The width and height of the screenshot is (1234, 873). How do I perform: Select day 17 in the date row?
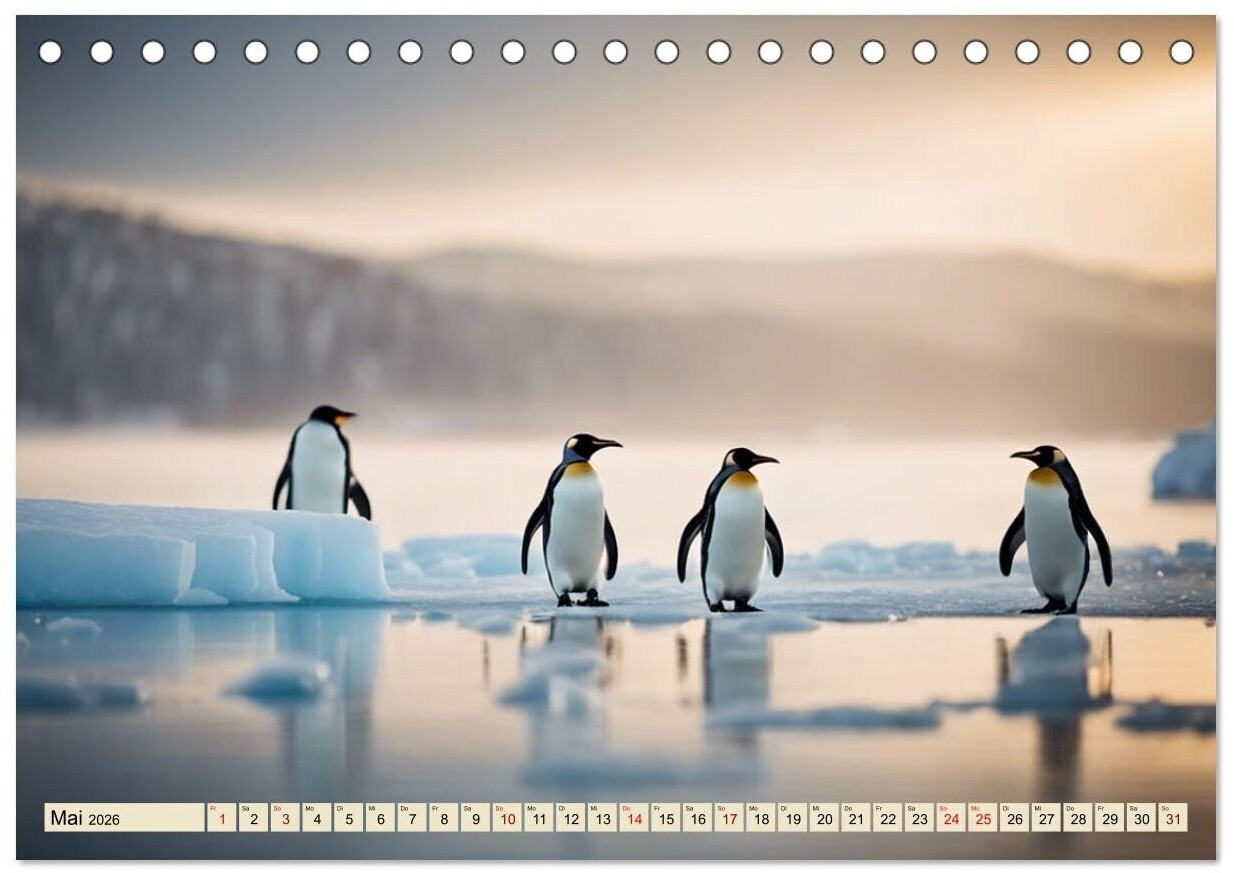[729, 818]
